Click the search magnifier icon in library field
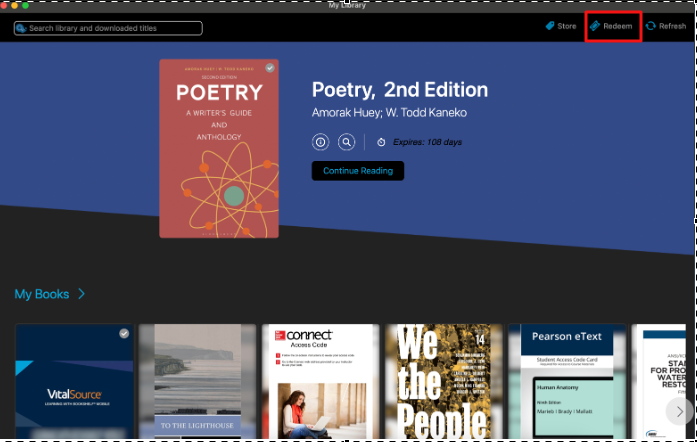697x442 pixels. (x=21, y=28)
